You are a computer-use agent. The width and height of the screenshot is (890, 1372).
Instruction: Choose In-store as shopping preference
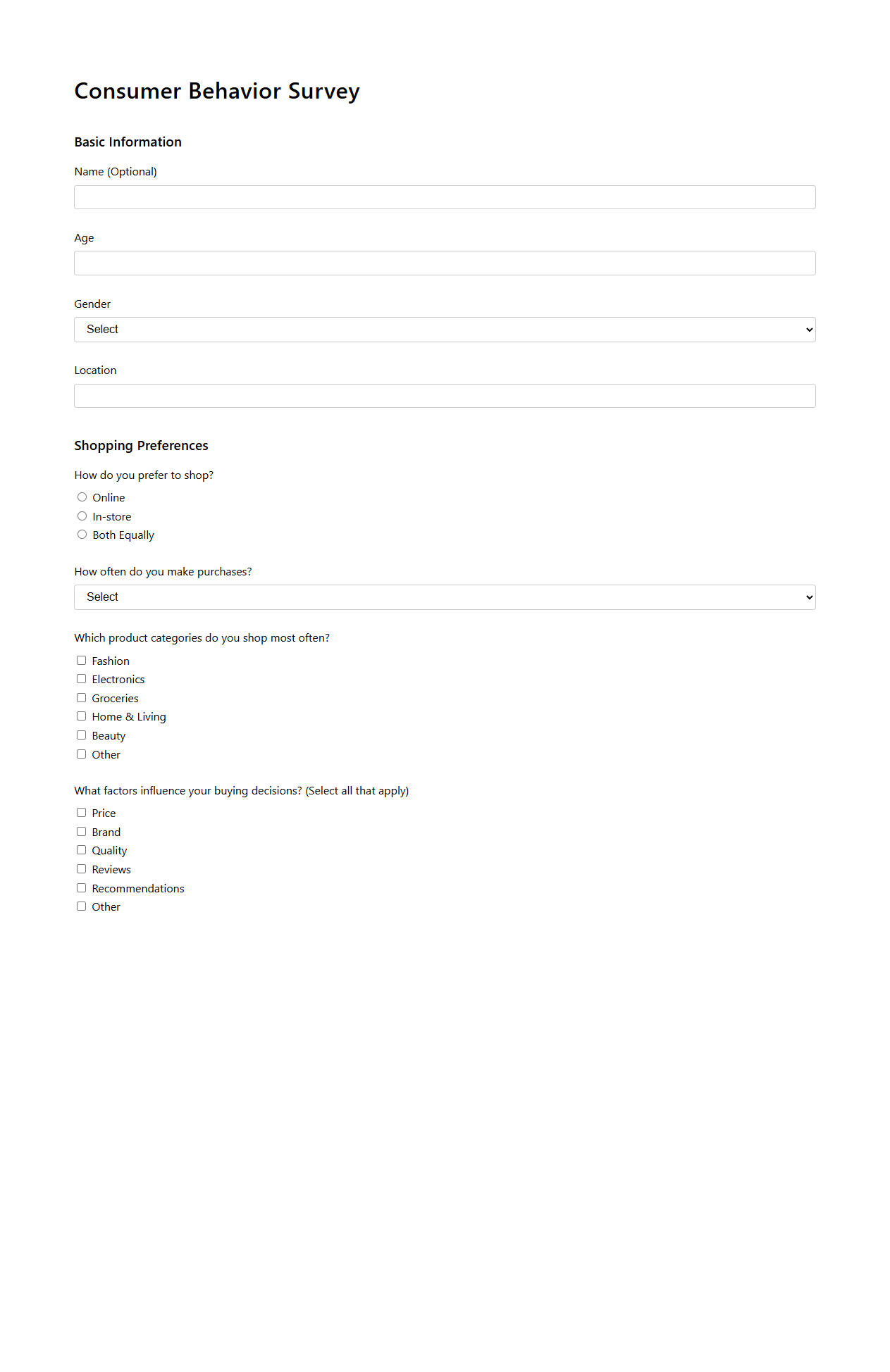click(x=82, y=516)
